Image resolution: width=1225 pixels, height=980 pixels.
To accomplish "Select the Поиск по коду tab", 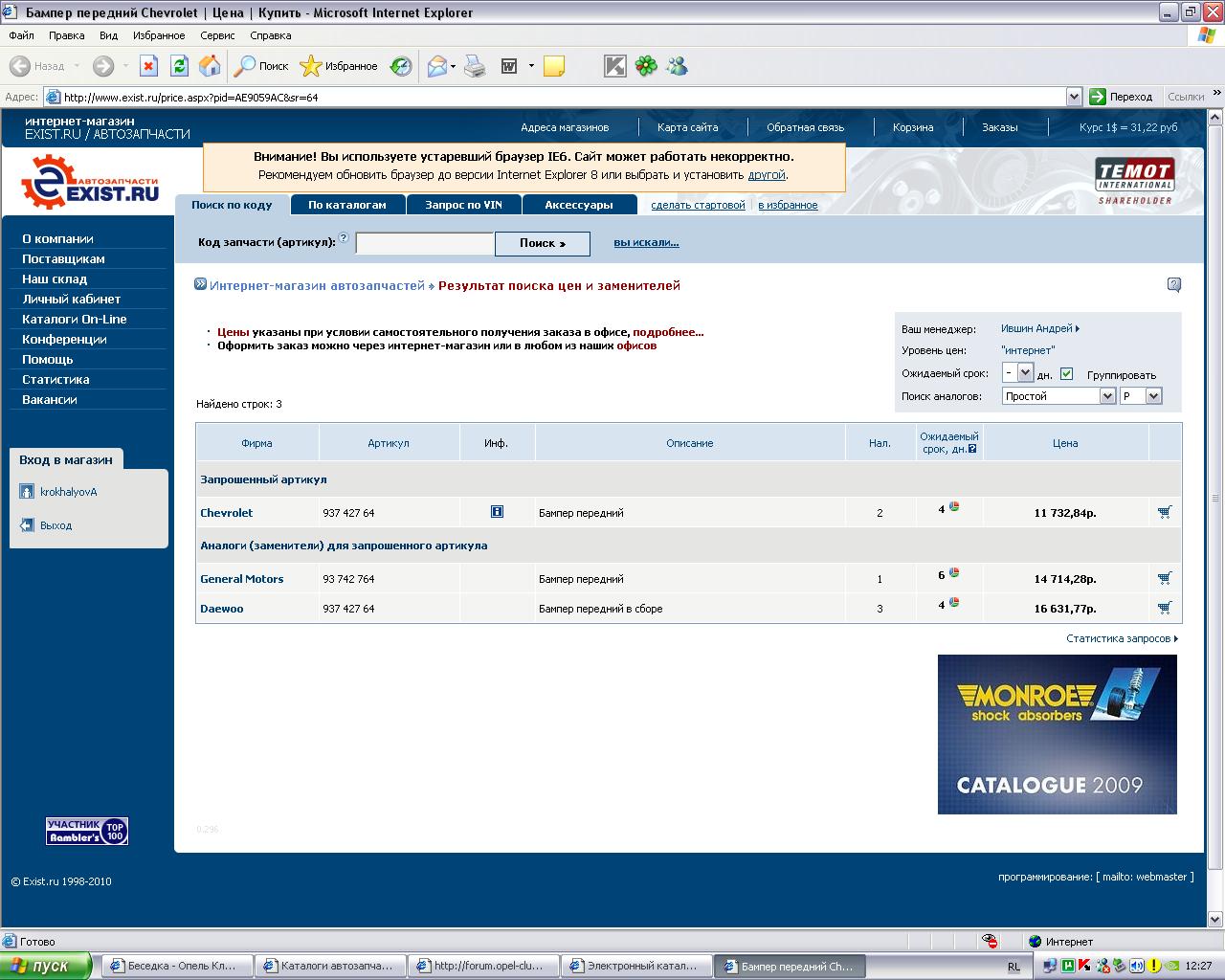I will [232, 205].
